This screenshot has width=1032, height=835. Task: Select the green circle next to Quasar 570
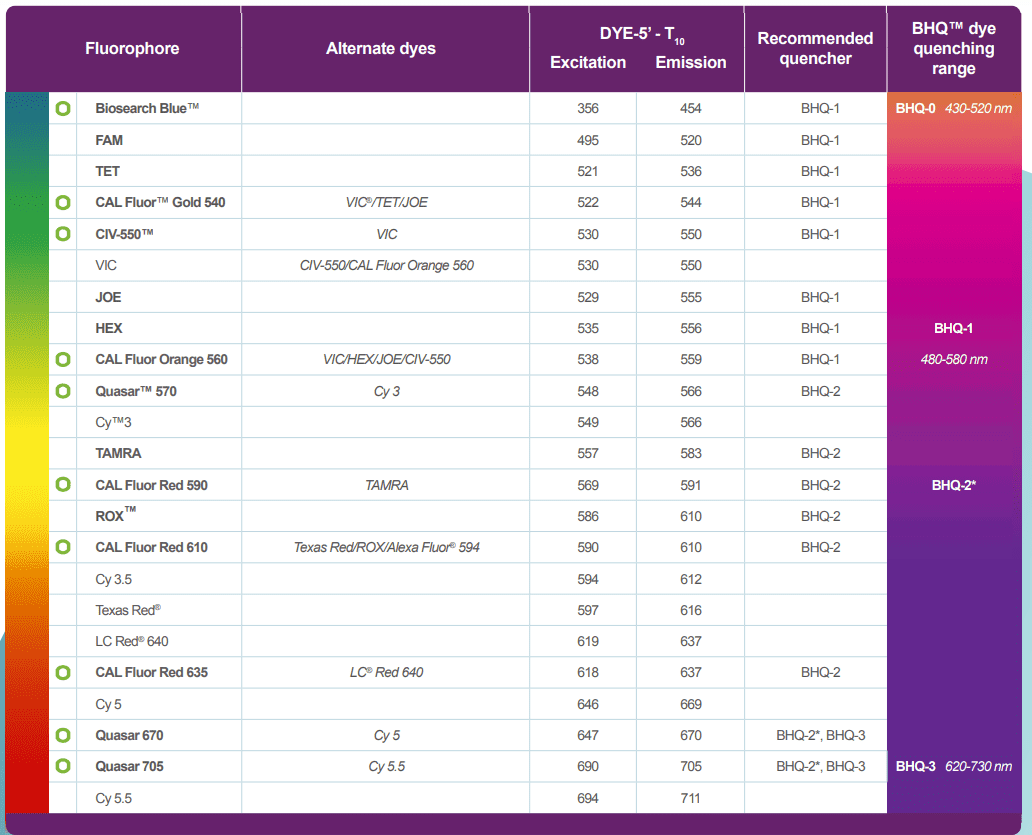point(63,391)
